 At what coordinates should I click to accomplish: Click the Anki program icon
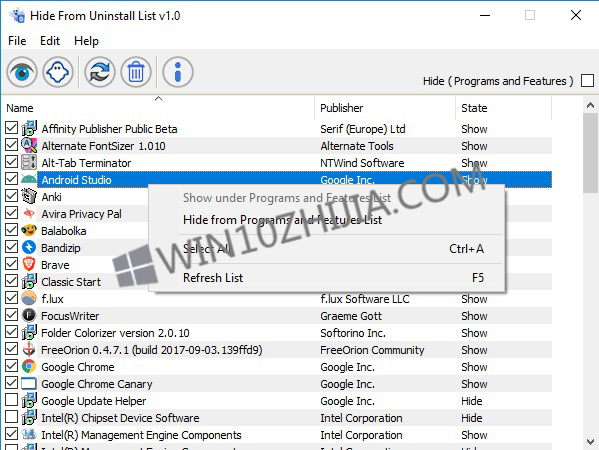[29, 196]
